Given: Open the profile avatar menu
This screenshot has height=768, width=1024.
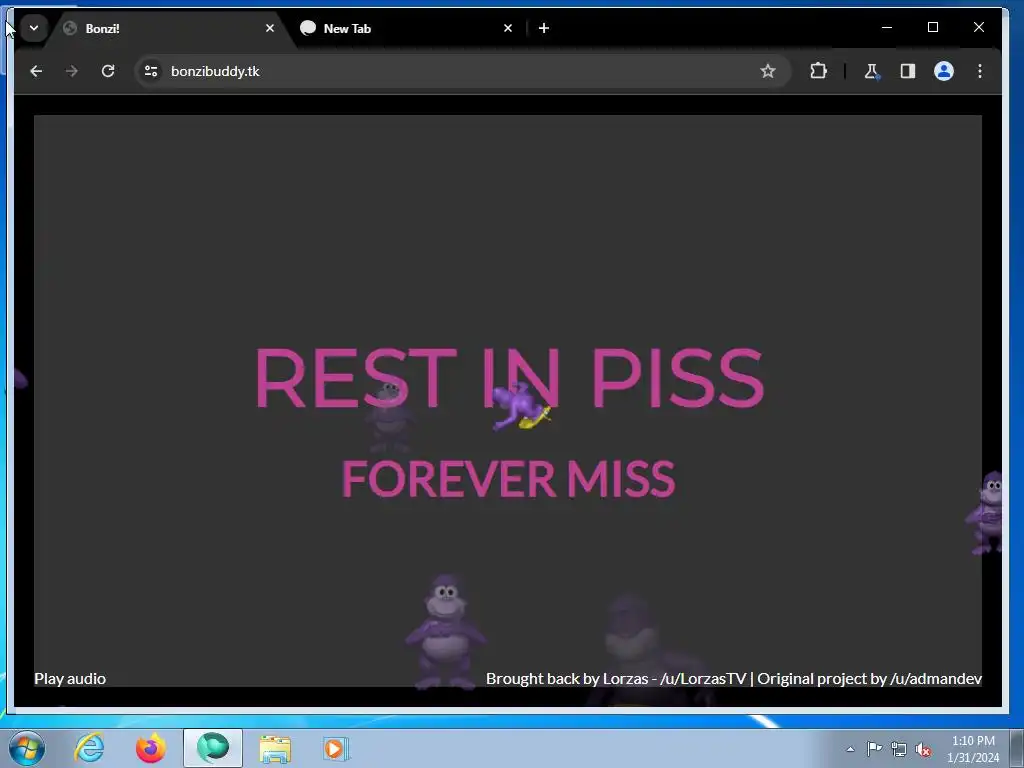Looking at the screenshot, I should point(944,71).
